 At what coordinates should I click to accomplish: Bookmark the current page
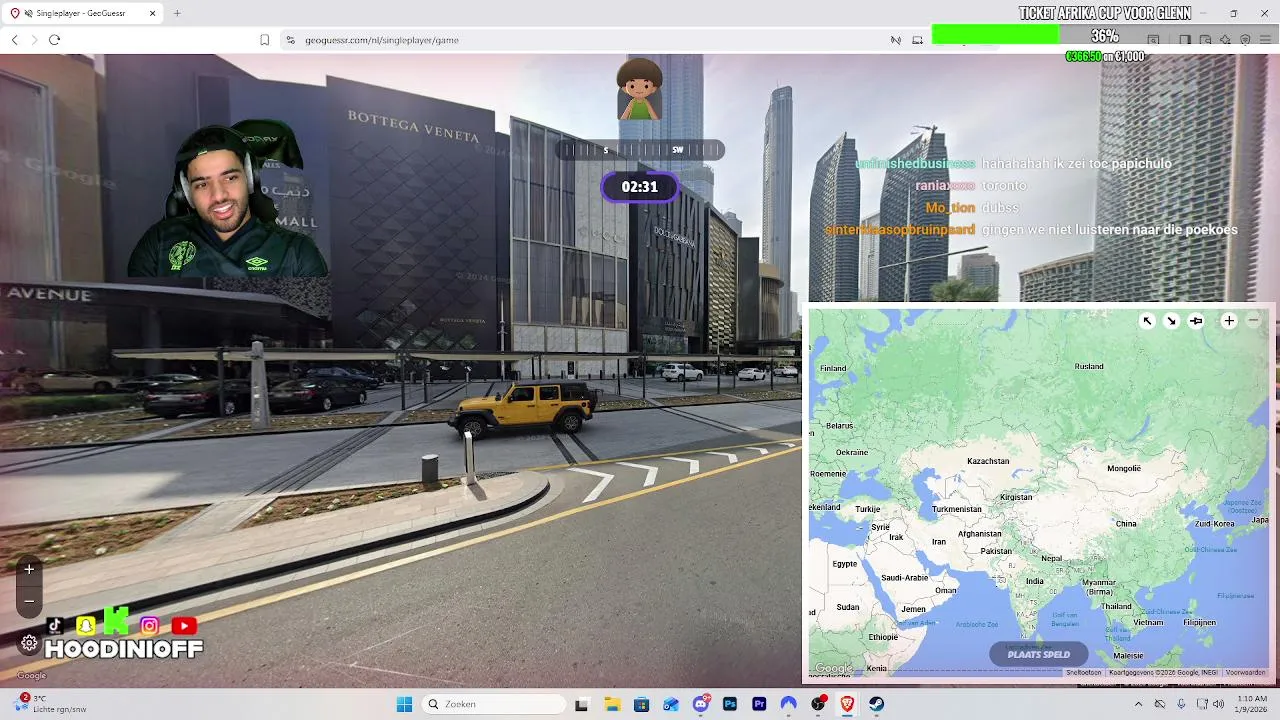[264, 40]
